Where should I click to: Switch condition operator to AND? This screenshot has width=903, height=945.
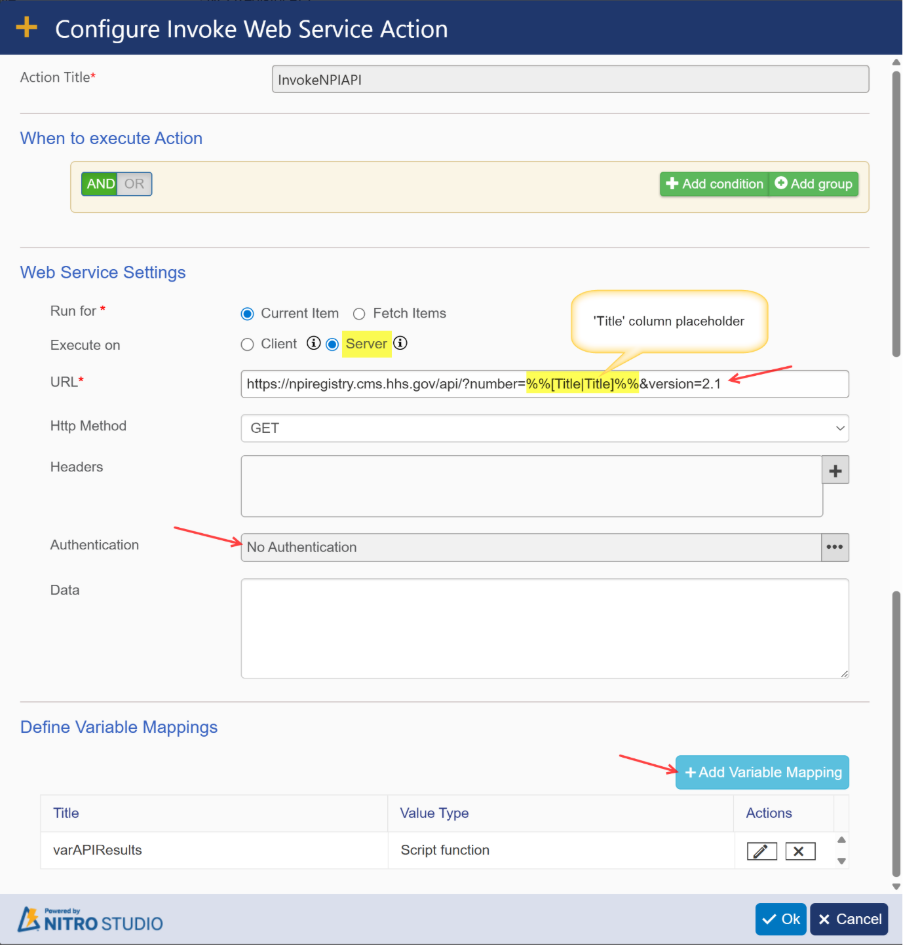[x=100, y=184]
